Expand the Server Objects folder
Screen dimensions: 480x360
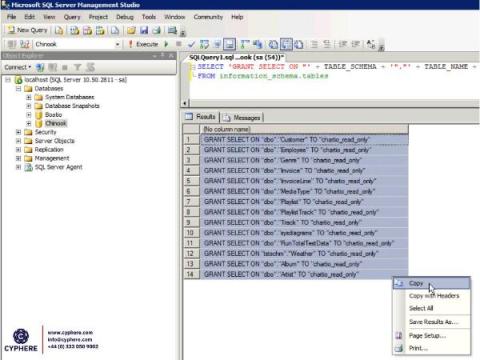[18, 141]
